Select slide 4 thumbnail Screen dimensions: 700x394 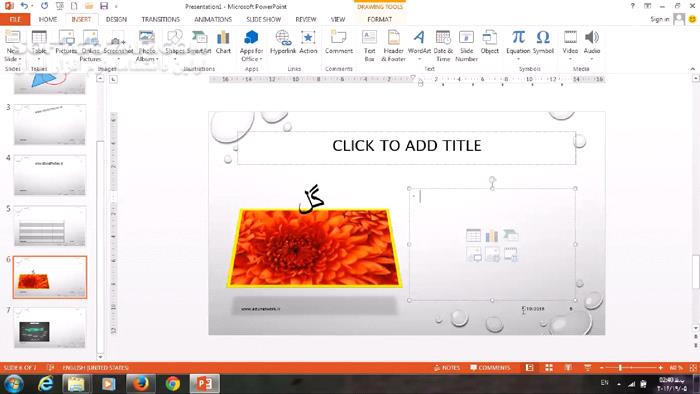click(x=50, y=175)
